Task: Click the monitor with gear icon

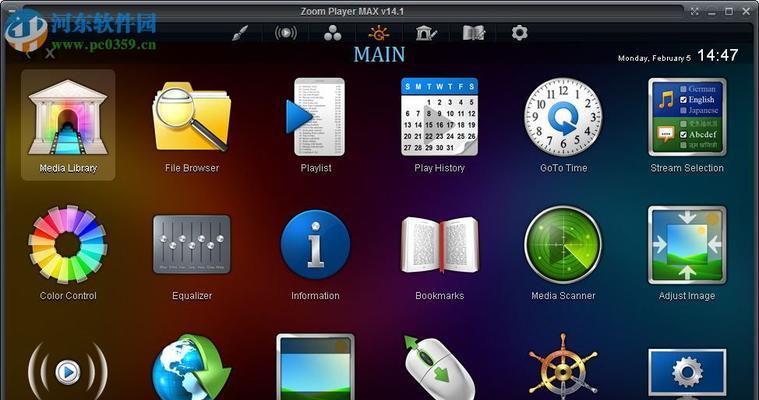Action: click(x=687, y=373)
